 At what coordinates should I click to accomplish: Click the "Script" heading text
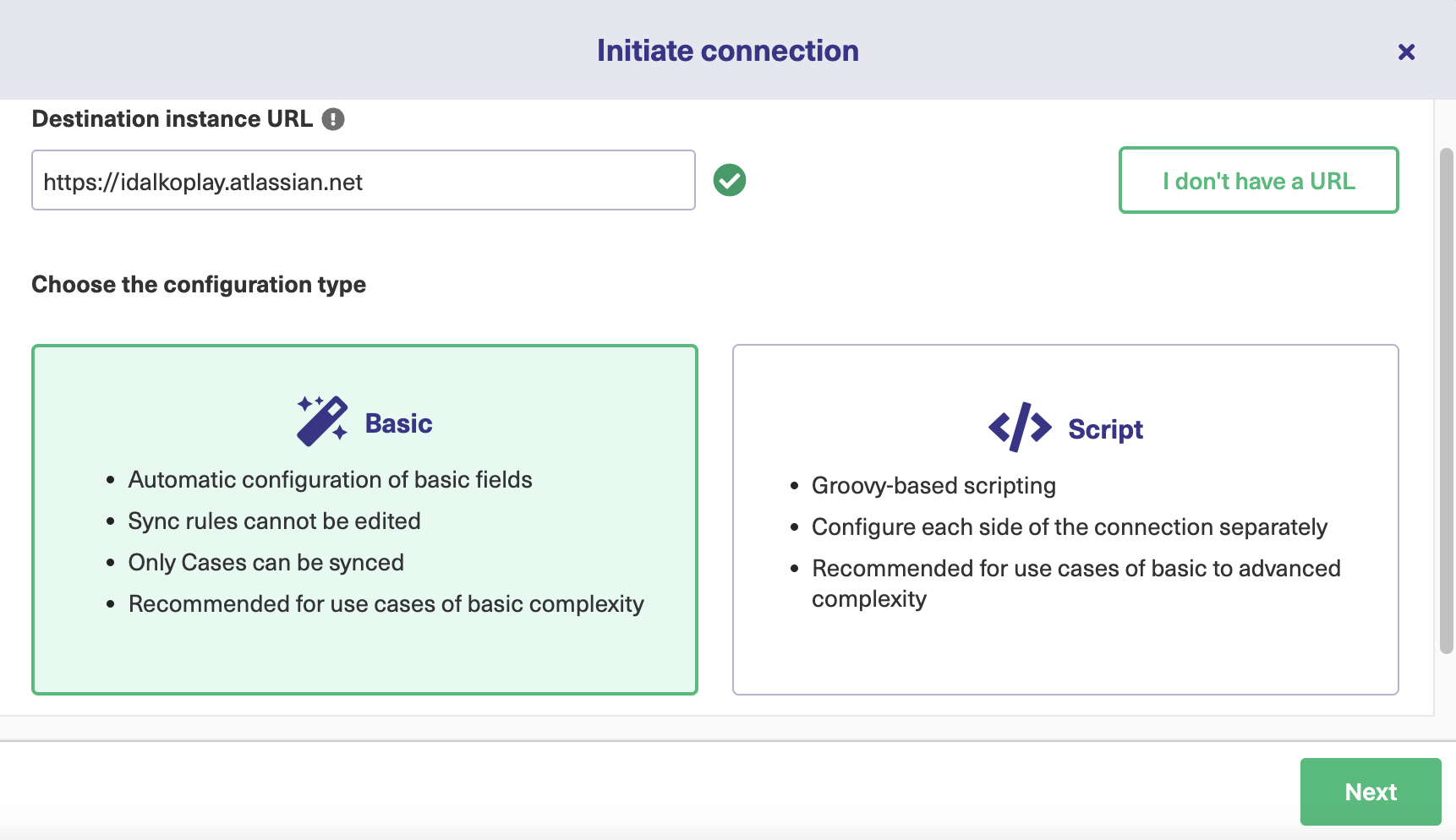tap(1105, 429)
